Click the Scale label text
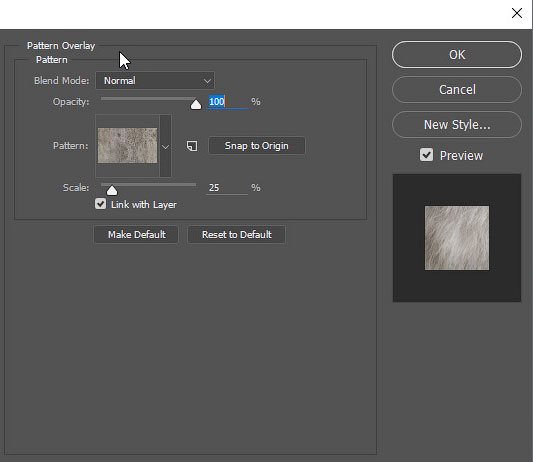Viewport: 533px width, 462px height. tap(76, 188)
